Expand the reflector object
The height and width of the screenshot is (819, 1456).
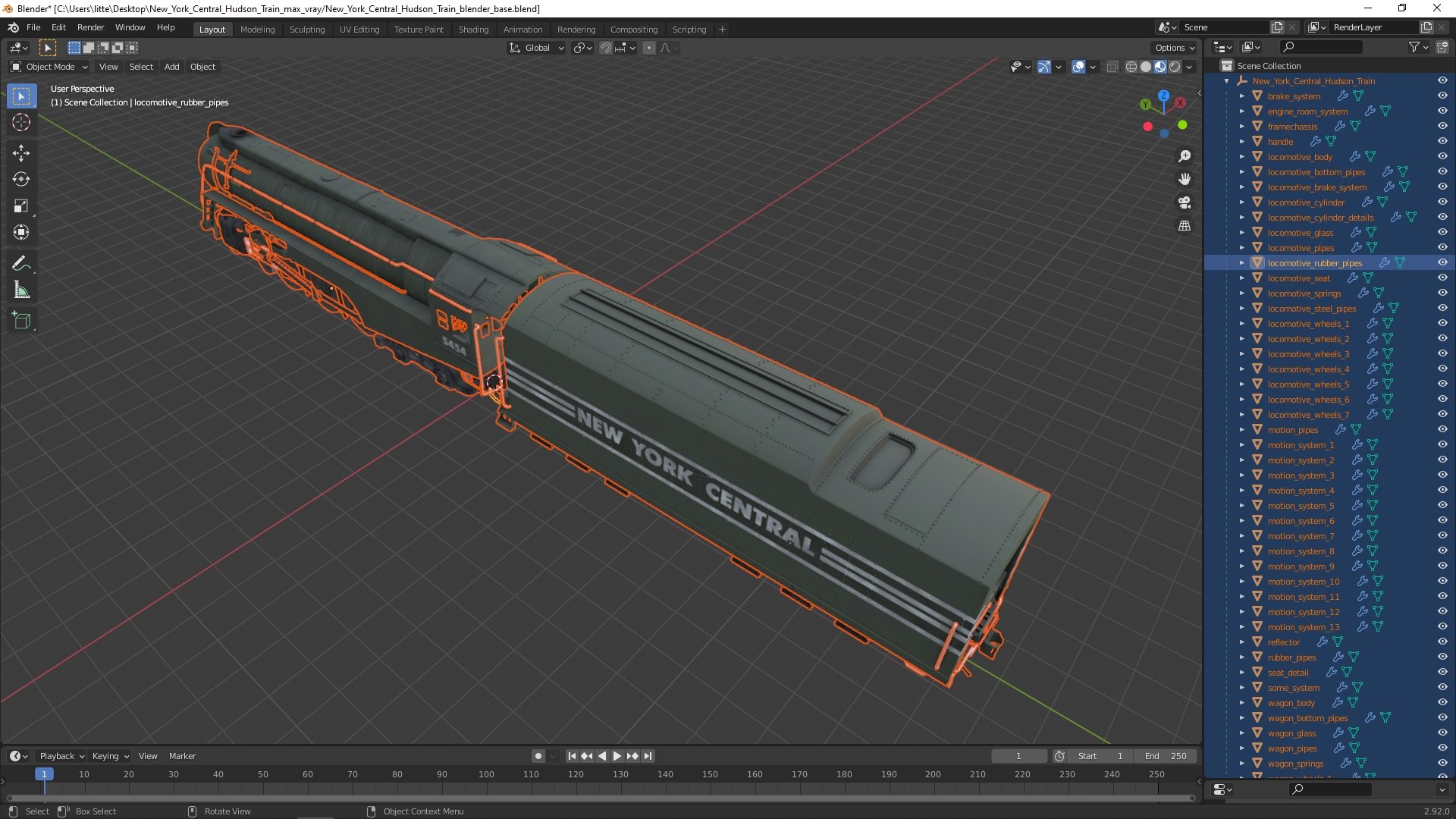(1242, 642)
